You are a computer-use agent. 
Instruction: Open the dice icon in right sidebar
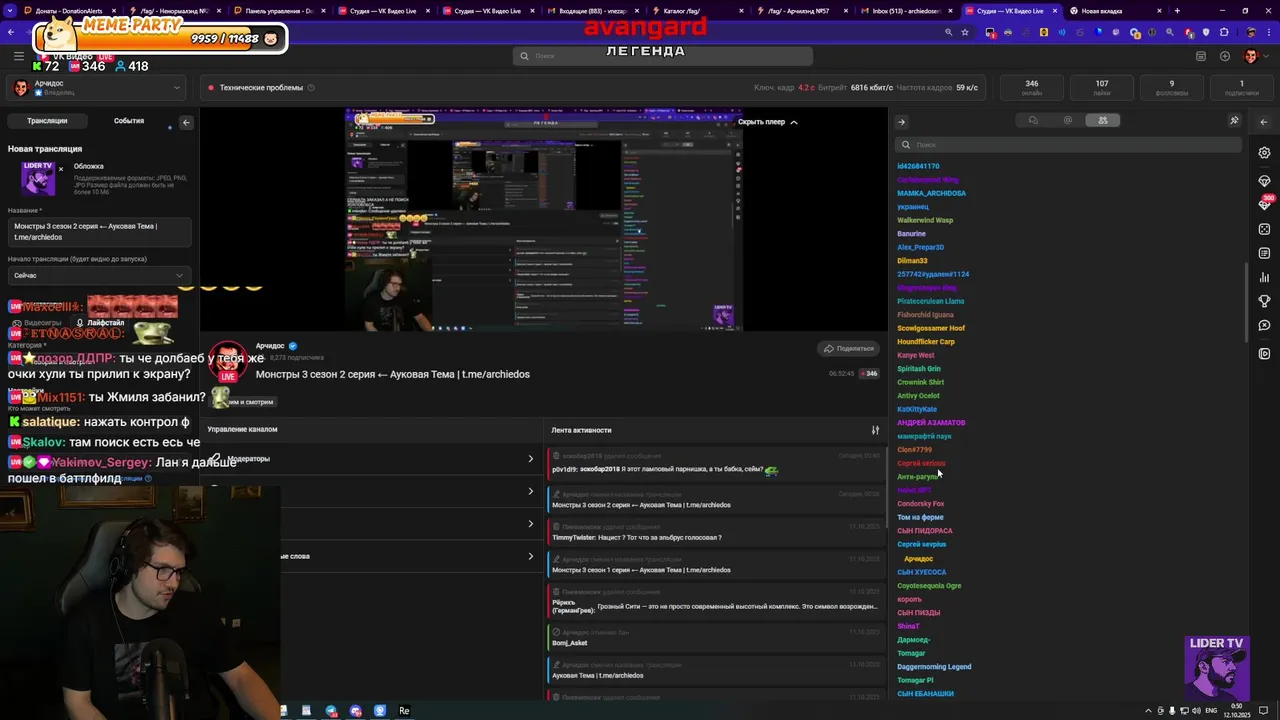[x=1264, y=229]
